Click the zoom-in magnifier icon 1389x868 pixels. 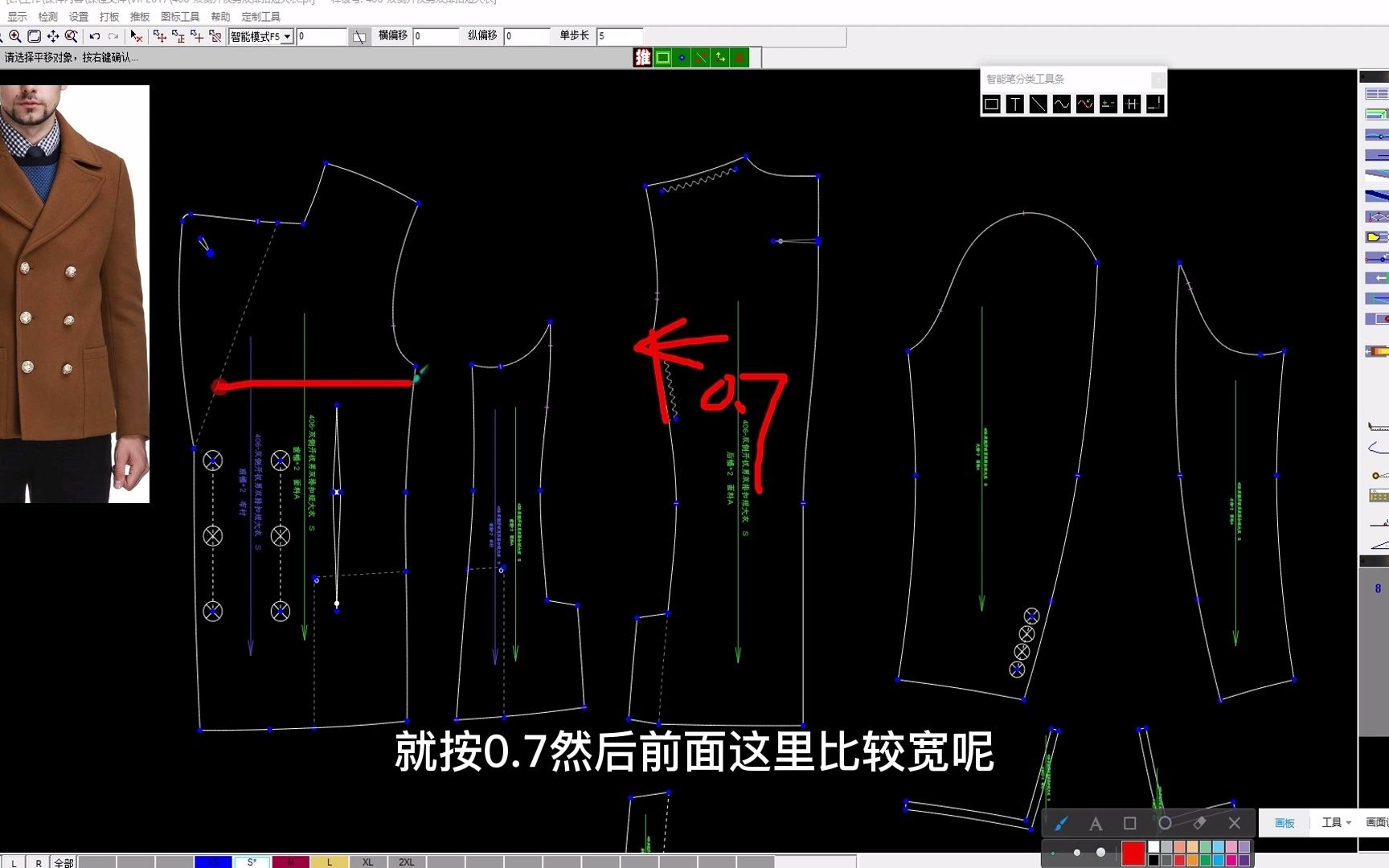[x=15, y=36]
